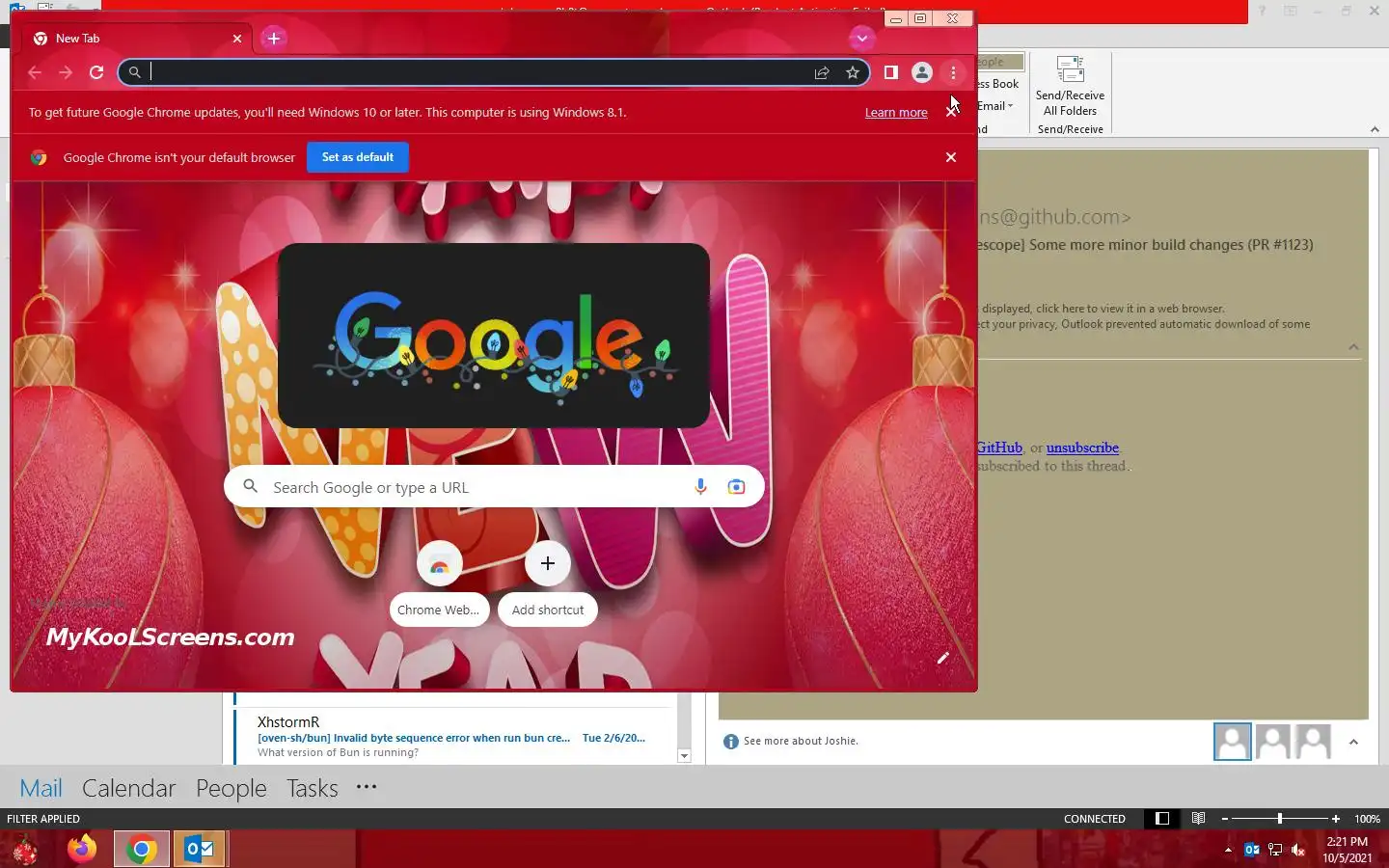Dismiss the default browser notification

point(951,157)
